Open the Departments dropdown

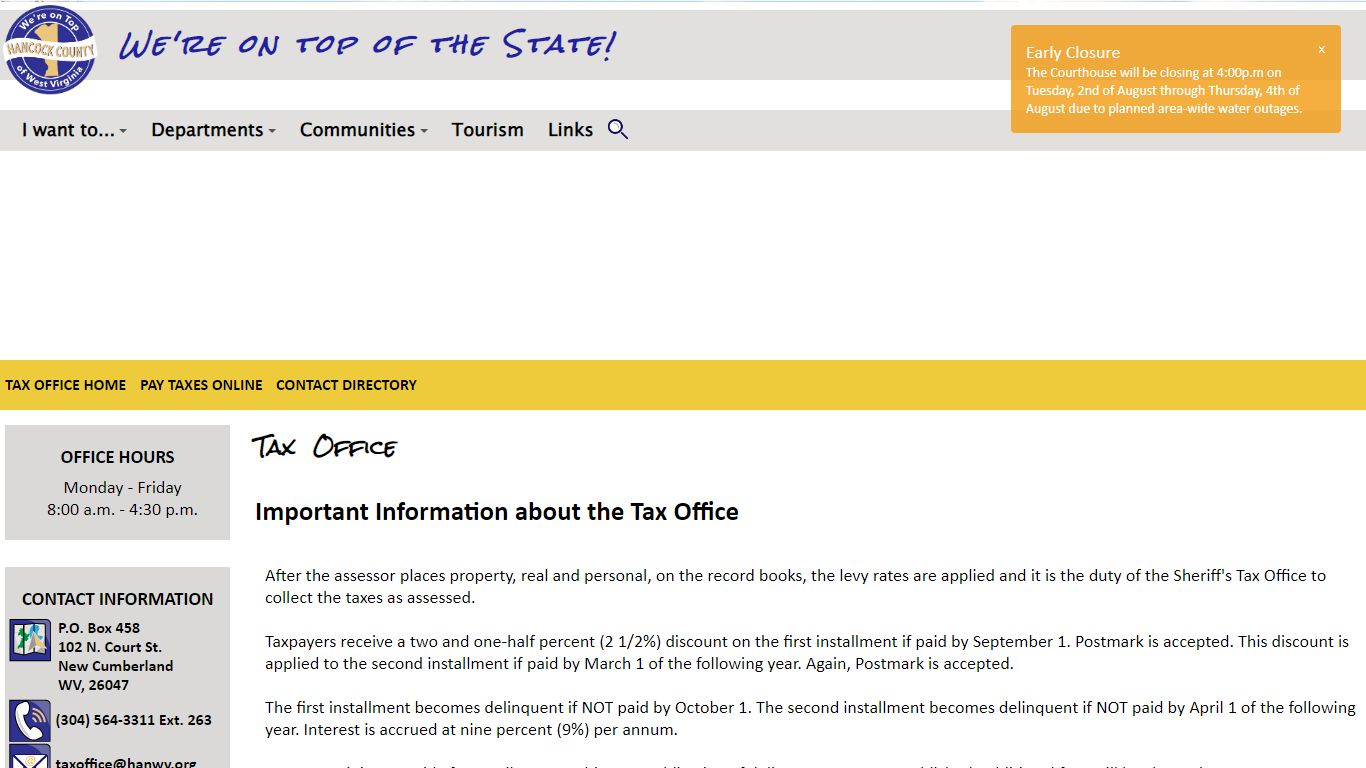213,130
